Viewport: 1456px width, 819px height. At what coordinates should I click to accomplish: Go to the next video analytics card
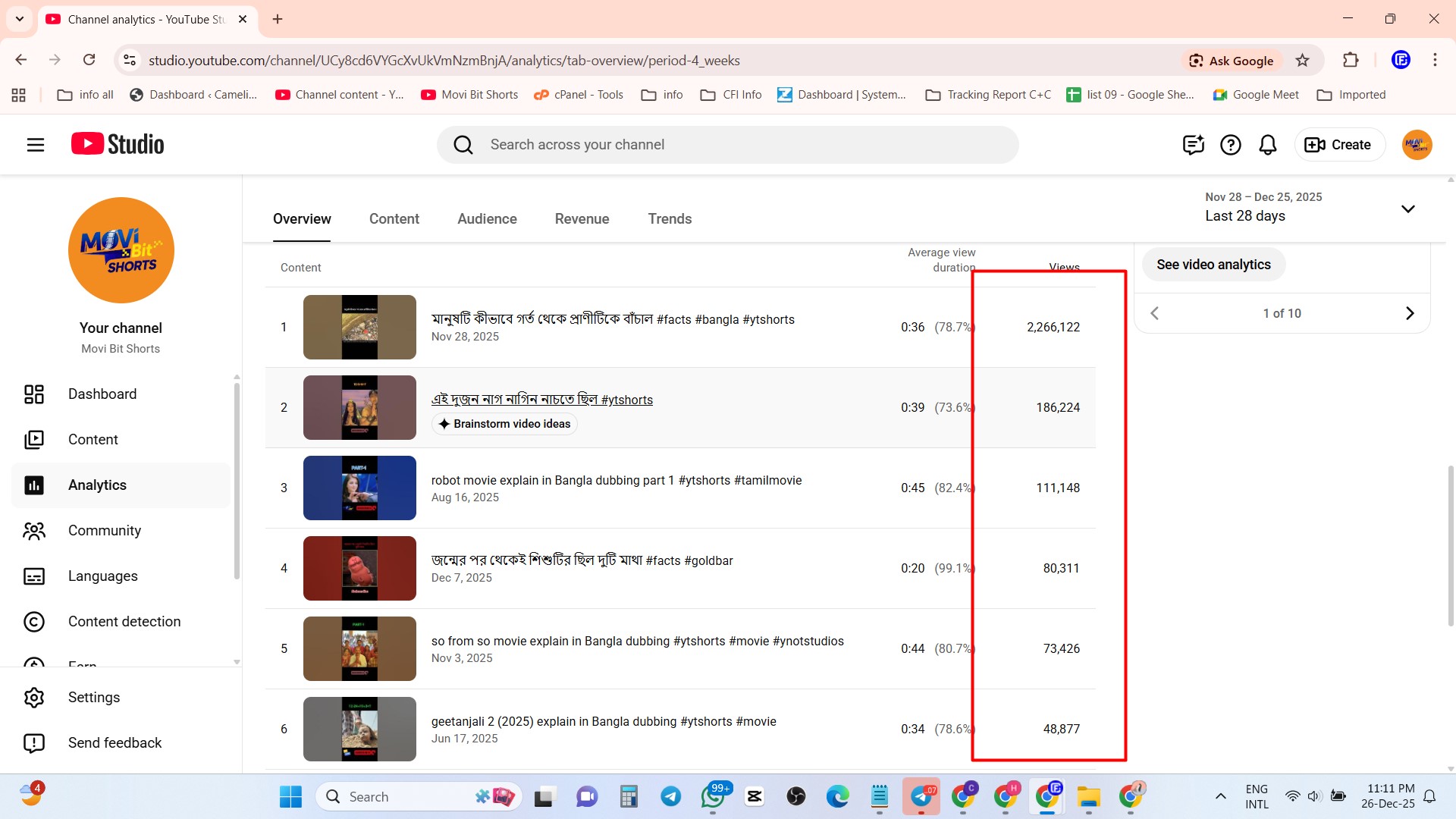[x=1409, y=313]
